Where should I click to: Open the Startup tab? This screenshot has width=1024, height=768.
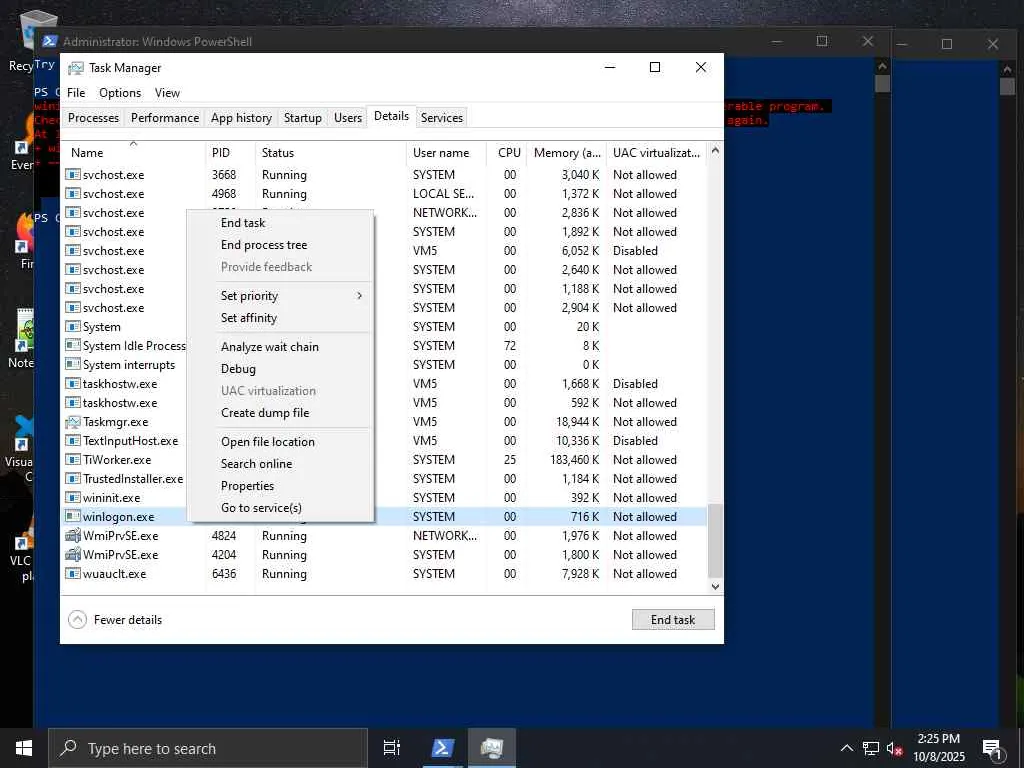point(302,118)
